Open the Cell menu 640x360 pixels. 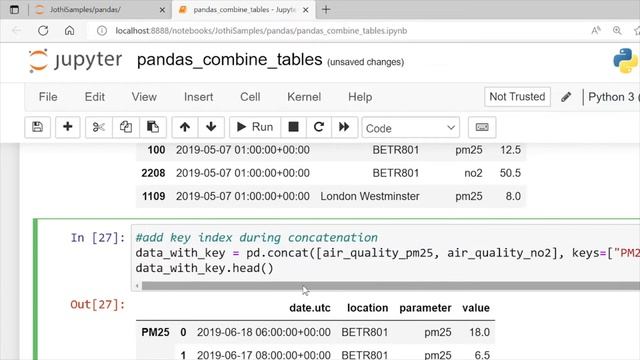pos(250,97)
